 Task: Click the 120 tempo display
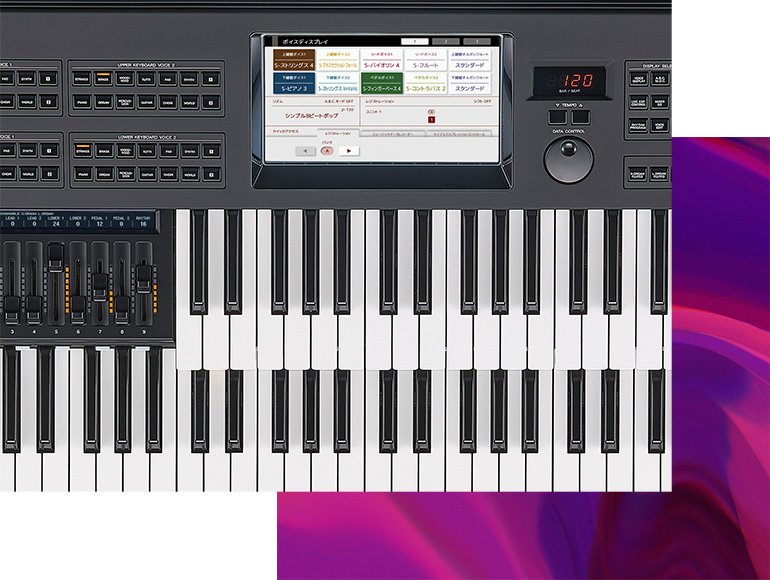(x=578, y=80)
